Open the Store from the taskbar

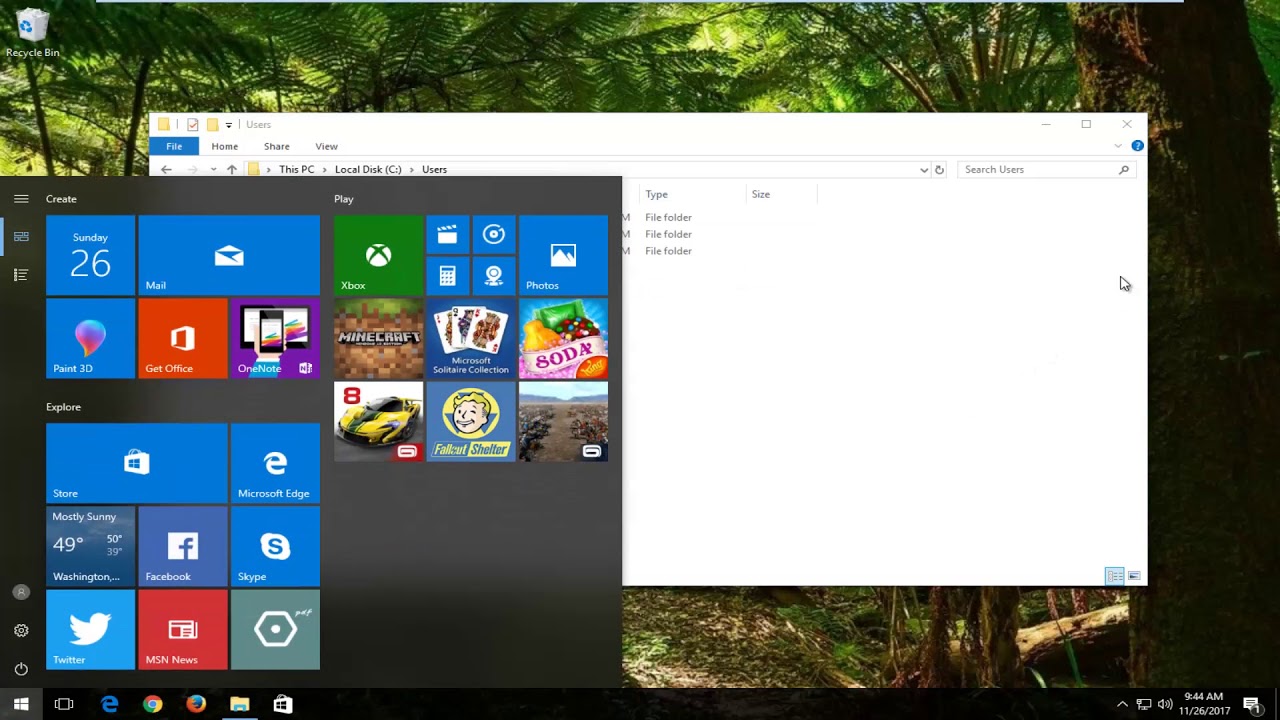(283, 704)
